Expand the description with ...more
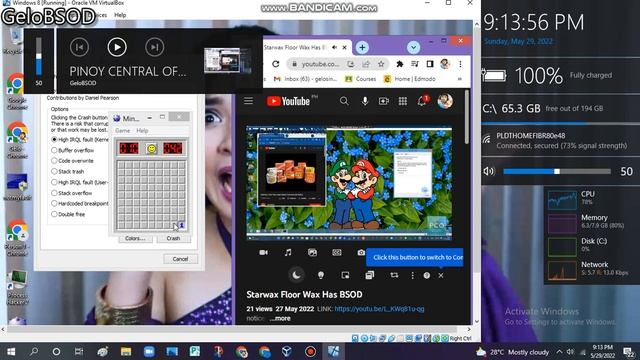The height and width of the screenshot is (360, 640). point(280,318)
